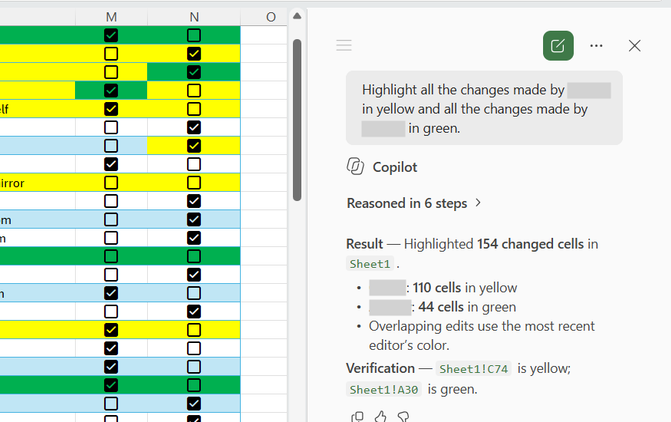Image resolution: width=671 pixels, height=422 pixels.
Task: Start a new chat with green compose button
Action: 558,45
